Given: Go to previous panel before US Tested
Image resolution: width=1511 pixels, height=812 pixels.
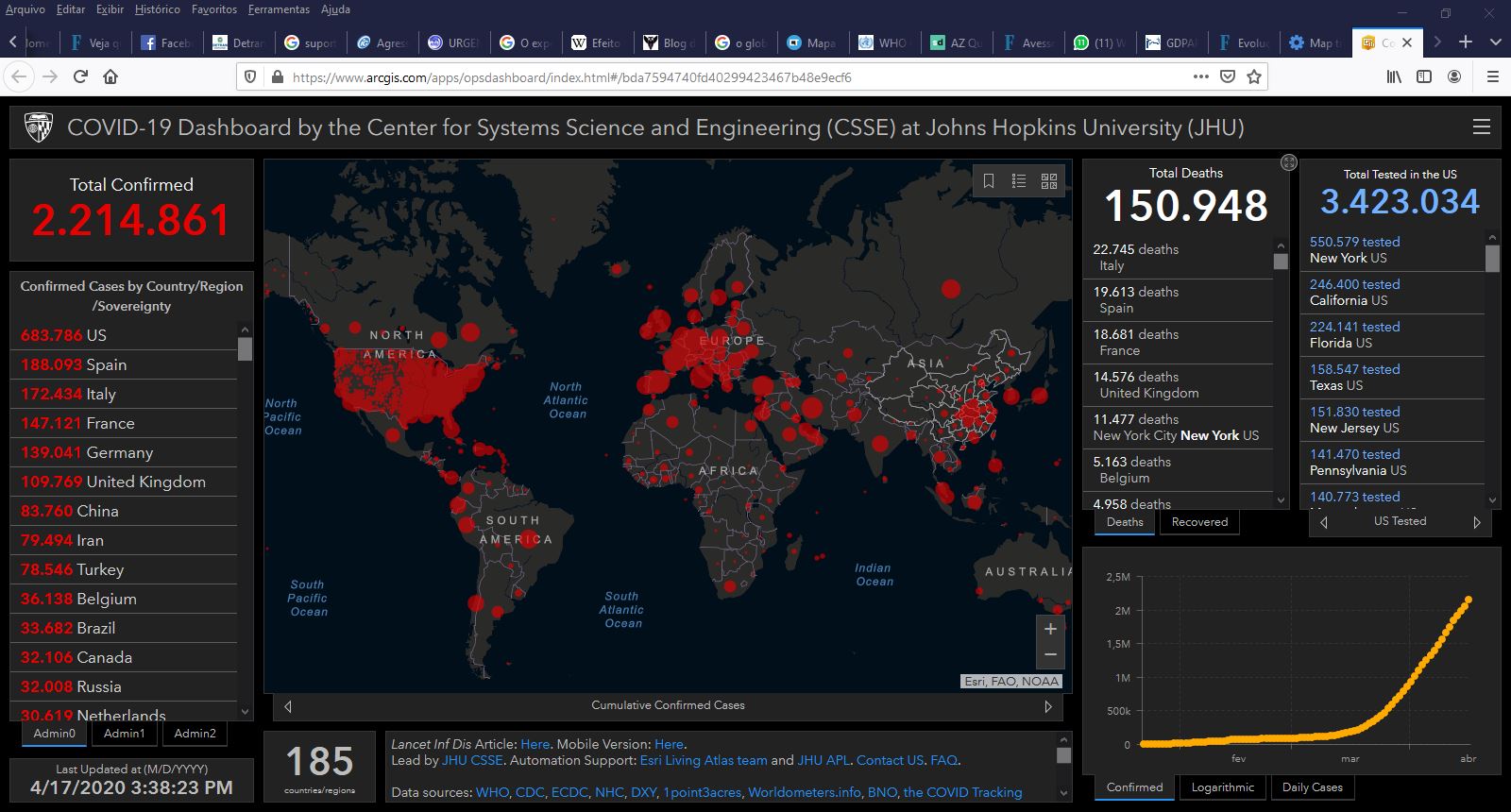Looking at the screenshot, I should [x=1324, y=522].
